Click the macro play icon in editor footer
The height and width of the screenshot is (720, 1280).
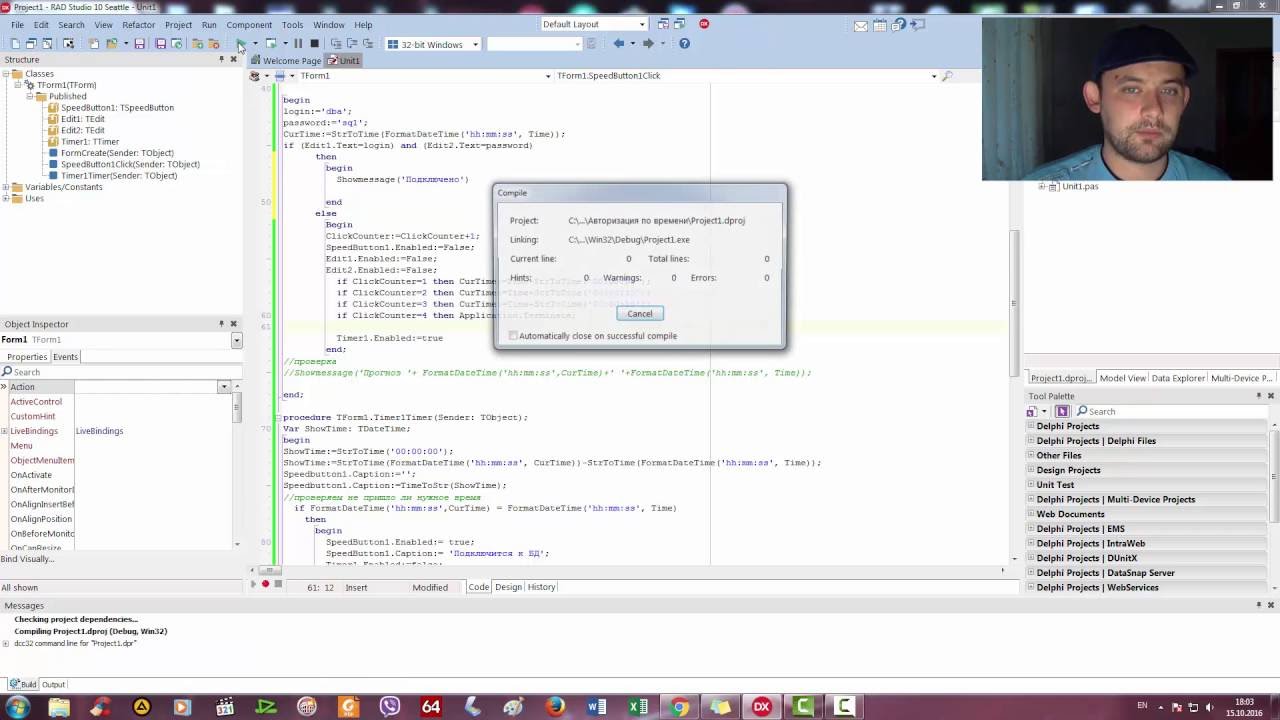(253, 584)
